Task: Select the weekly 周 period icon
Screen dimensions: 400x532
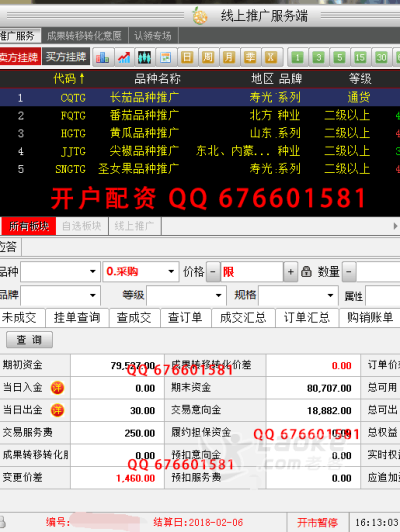Action: [x=208, y=57]
